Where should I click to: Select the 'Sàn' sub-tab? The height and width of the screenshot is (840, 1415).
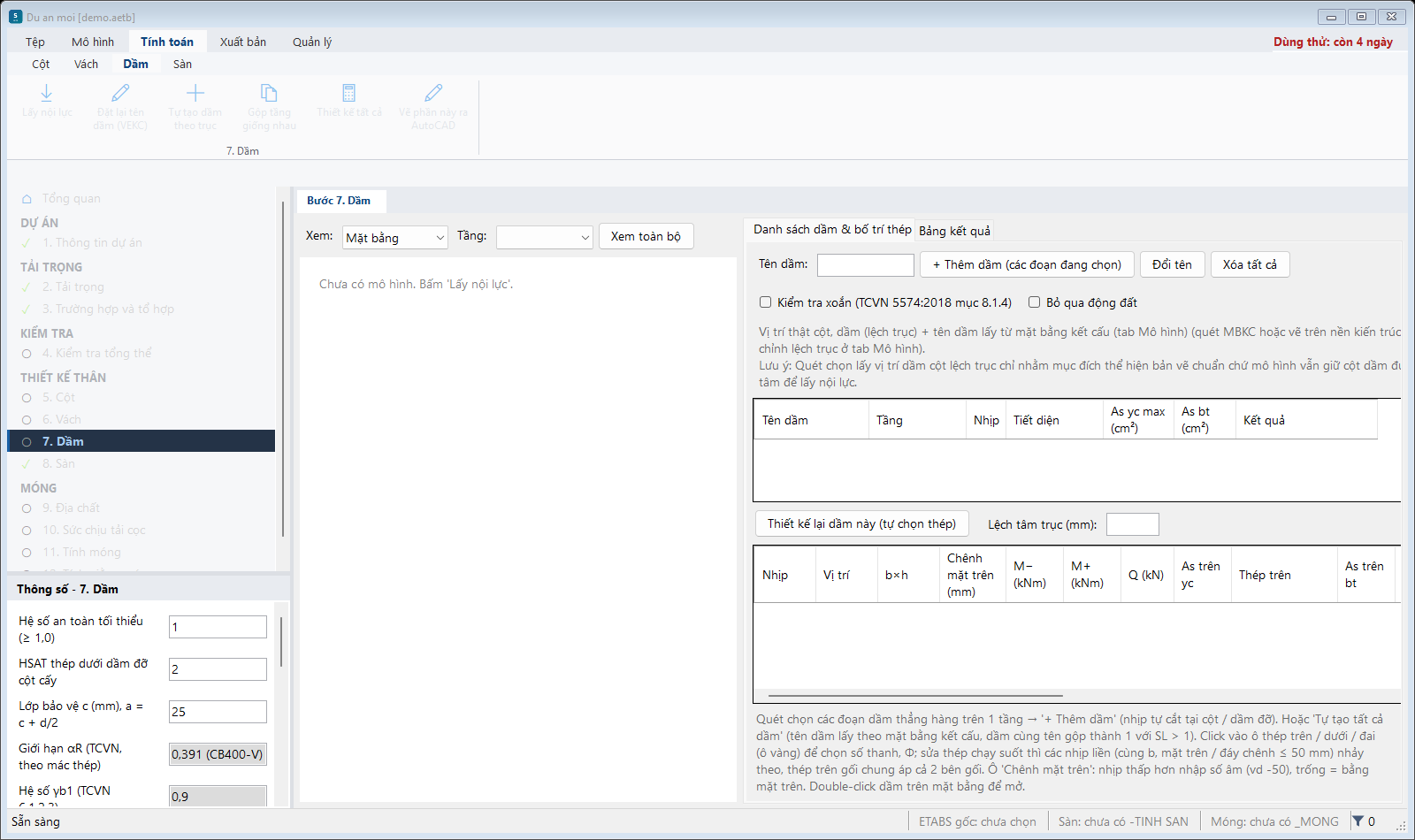[182, 64]
